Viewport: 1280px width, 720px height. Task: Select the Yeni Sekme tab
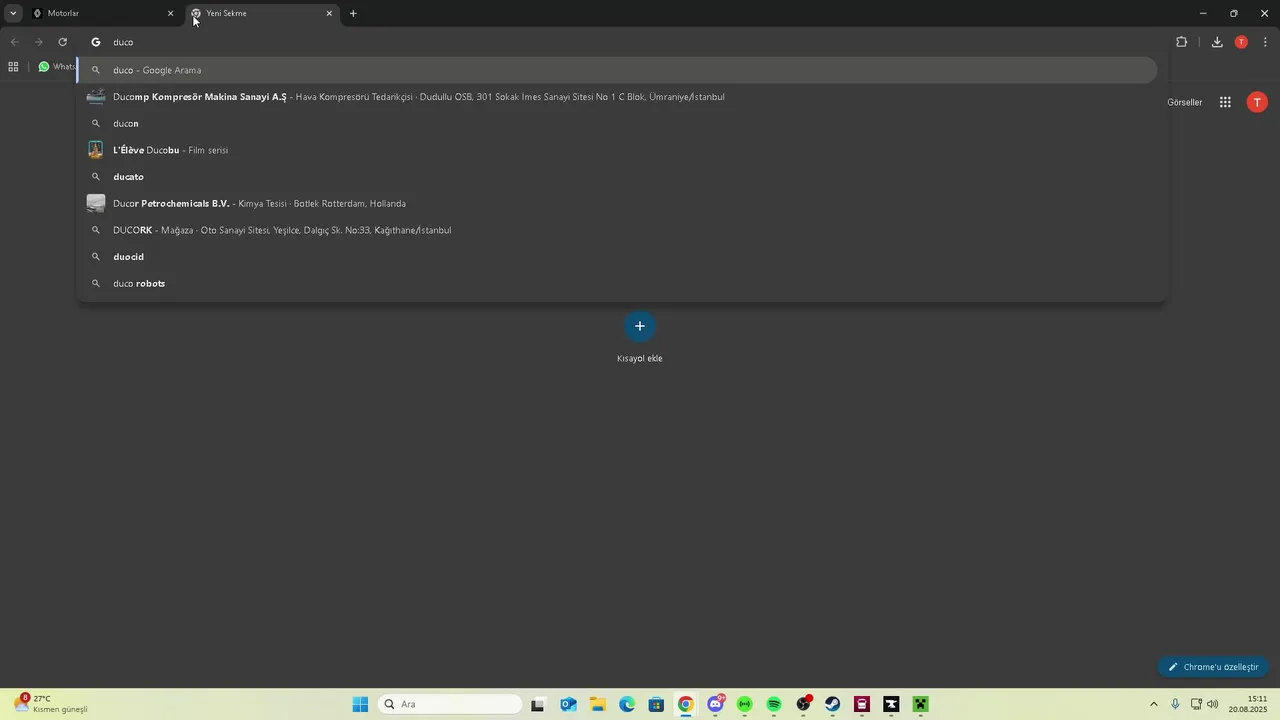260,13
